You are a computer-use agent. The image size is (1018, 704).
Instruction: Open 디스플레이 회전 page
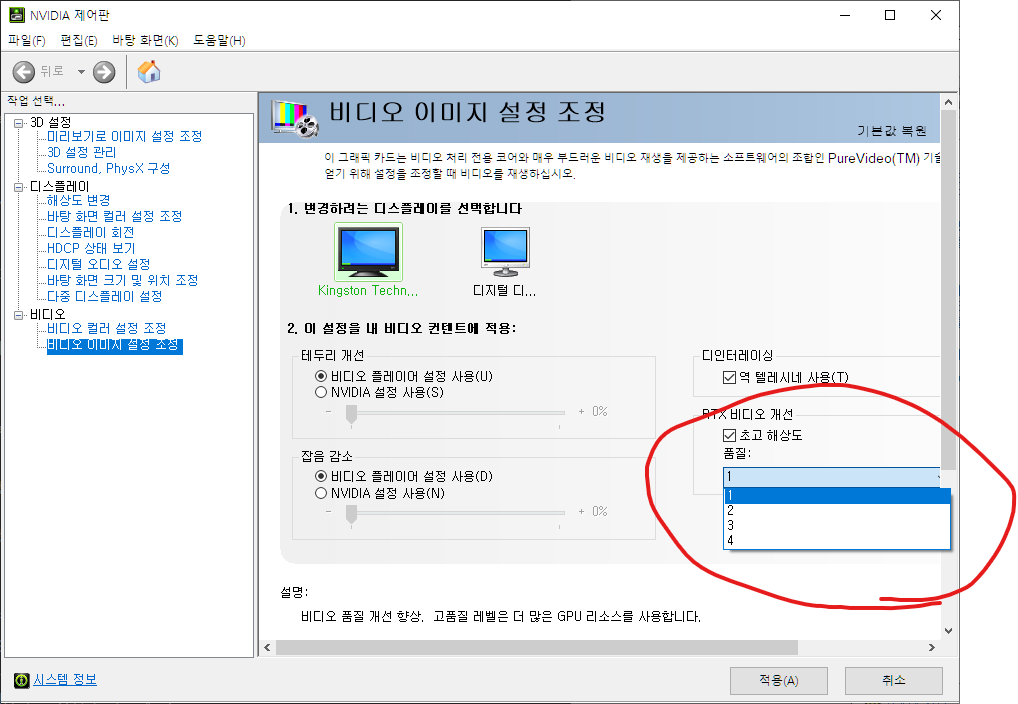tap(90, 233)
